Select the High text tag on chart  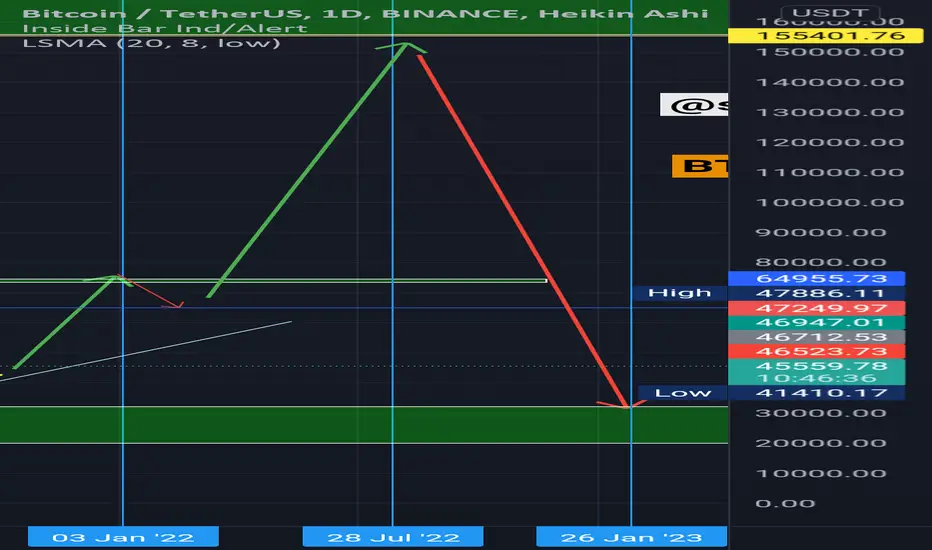[679, 293]
